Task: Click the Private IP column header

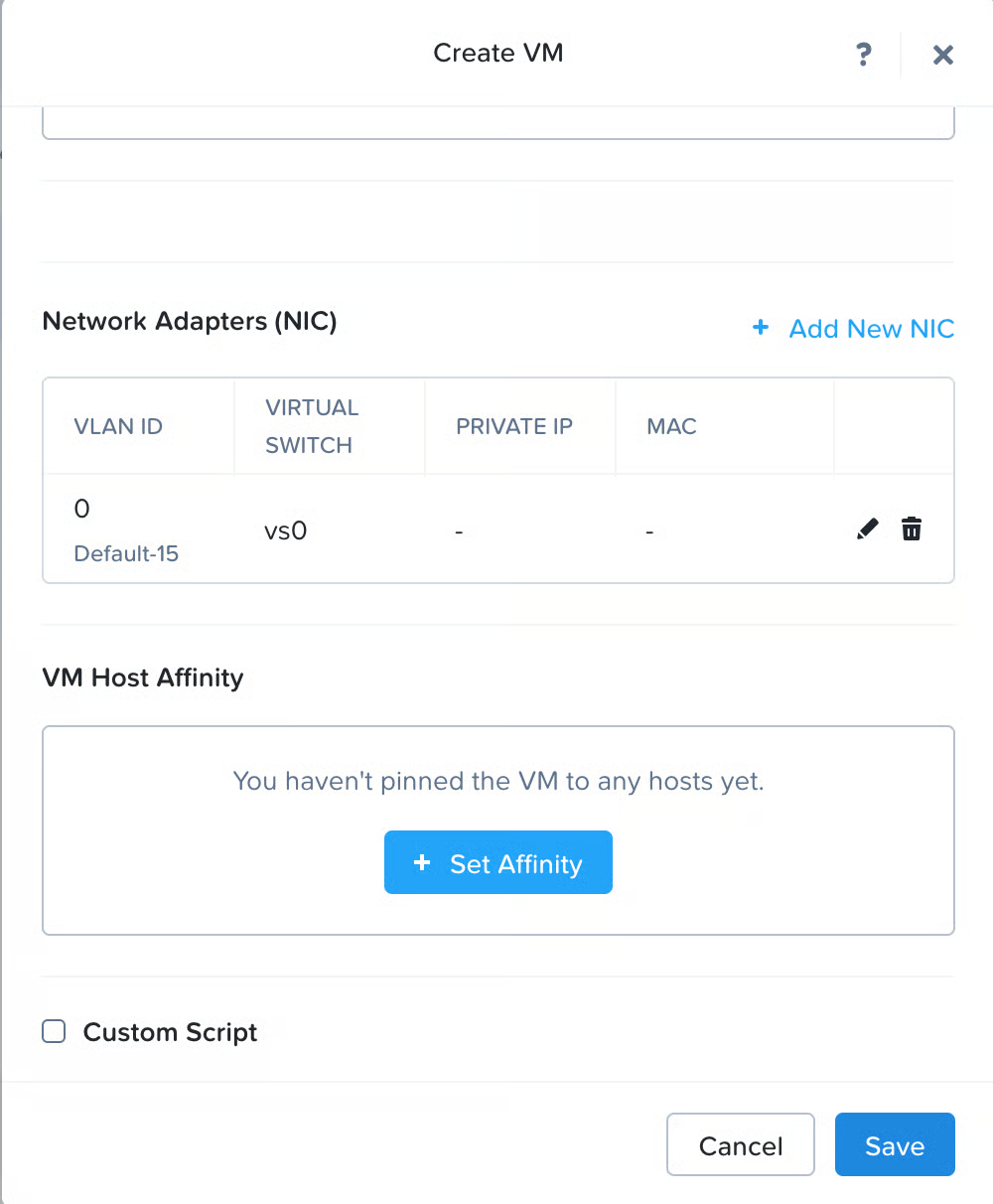Action: (x=513, y=426)
